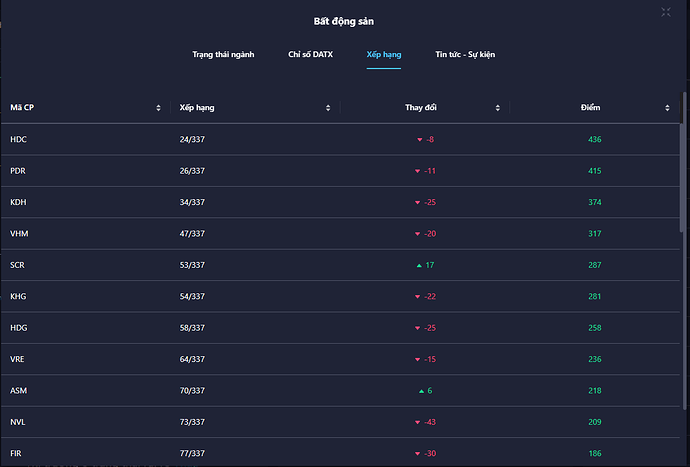Click the down arrow in HDC change
Image resolution: width=690 pixels, height=467 pixels.
coord(420,139)
